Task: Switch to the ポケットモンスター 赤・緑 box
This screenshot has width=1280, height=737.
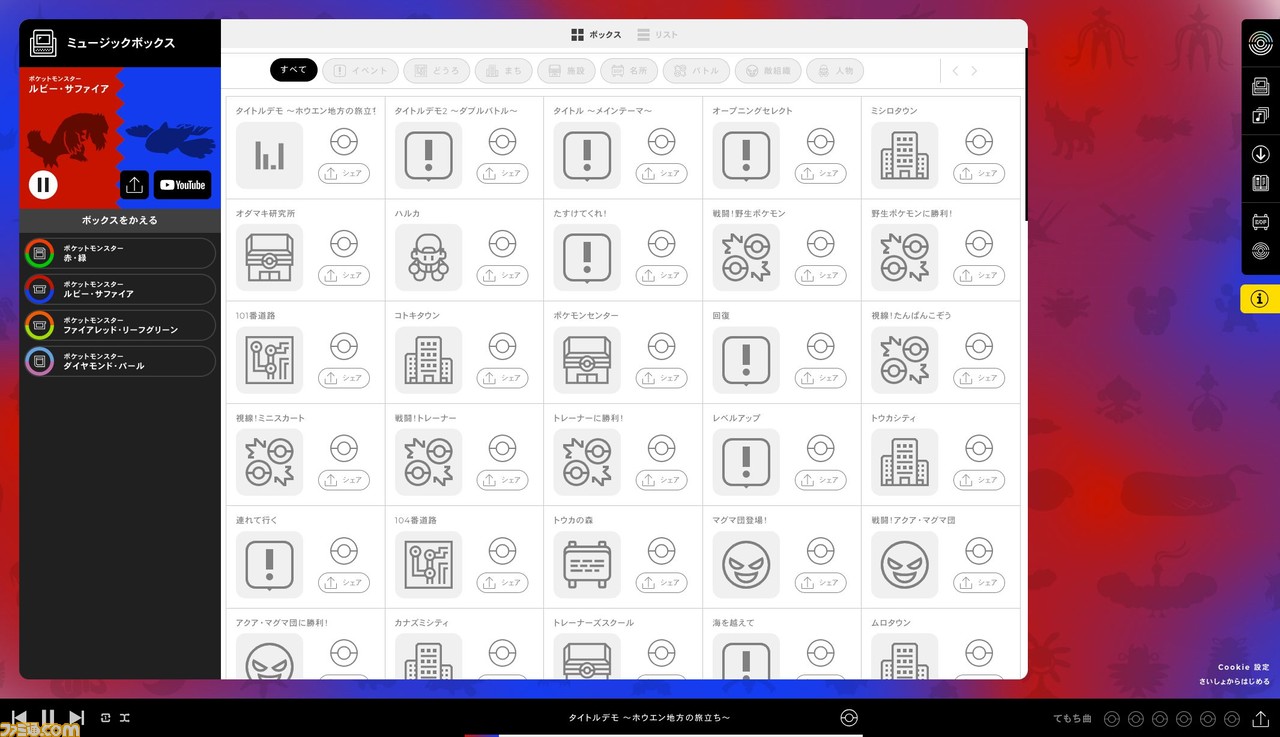Action: click(x=119, y=253)
